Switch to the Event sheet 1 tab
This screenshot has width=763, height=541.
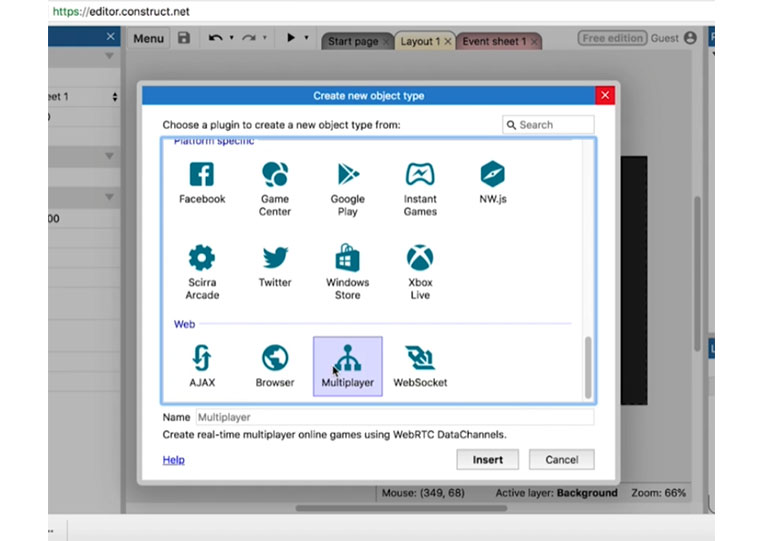pyautogui.click(x=494, y=41)
